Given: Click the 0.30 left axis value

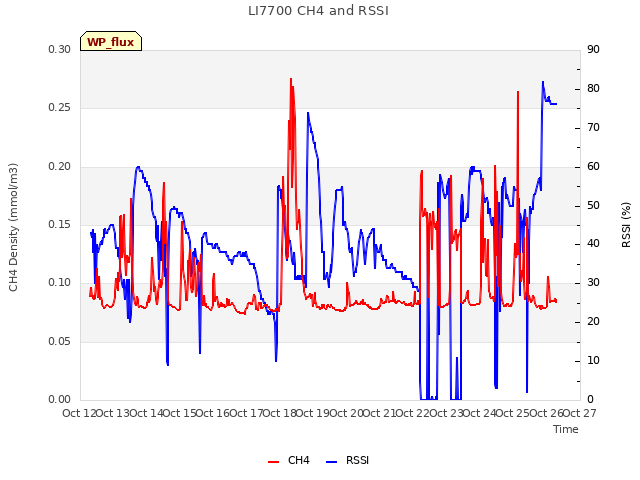Looking at the screenshot, I should [60, 49].
